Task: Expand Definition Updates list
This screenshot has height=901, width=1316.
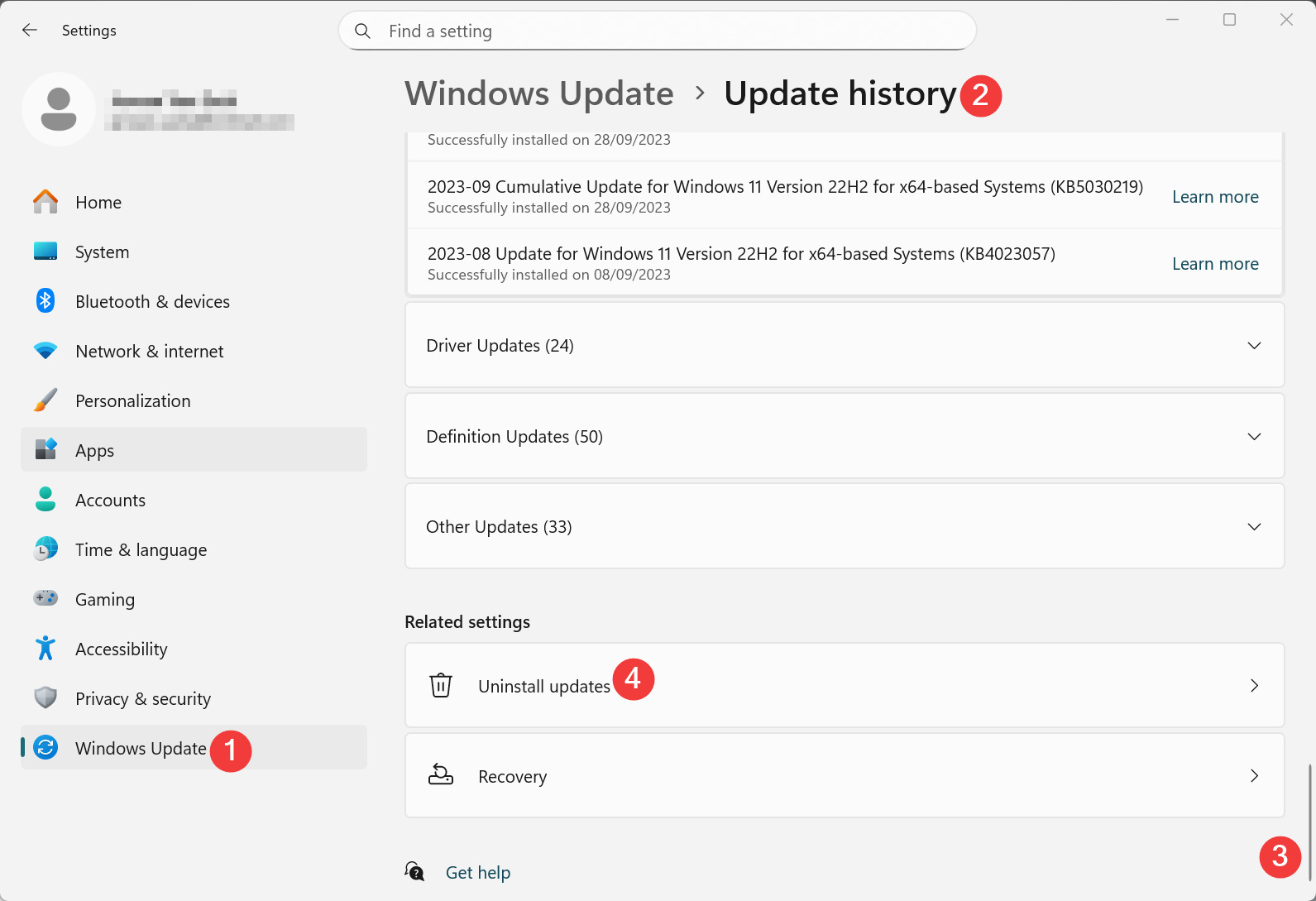Action: pos(844,436)
